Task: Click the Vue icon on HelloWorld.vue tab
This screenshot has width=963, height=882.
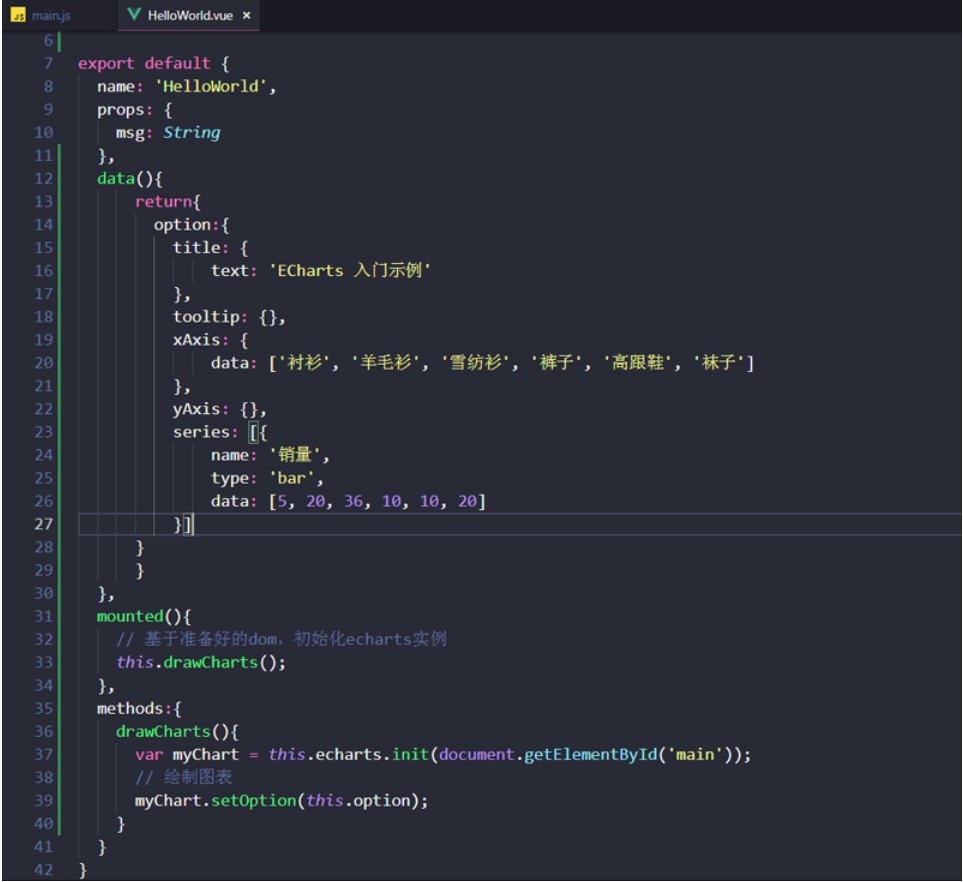Action: (x=134, y=15)
